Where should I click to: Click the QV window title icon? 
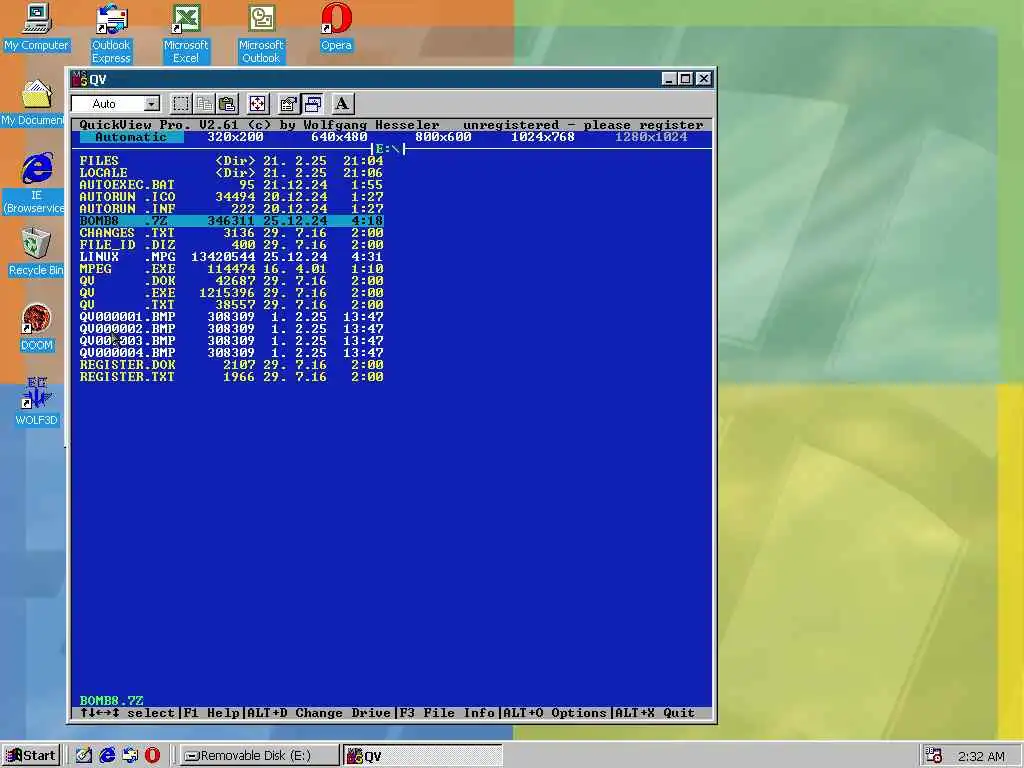80,79
